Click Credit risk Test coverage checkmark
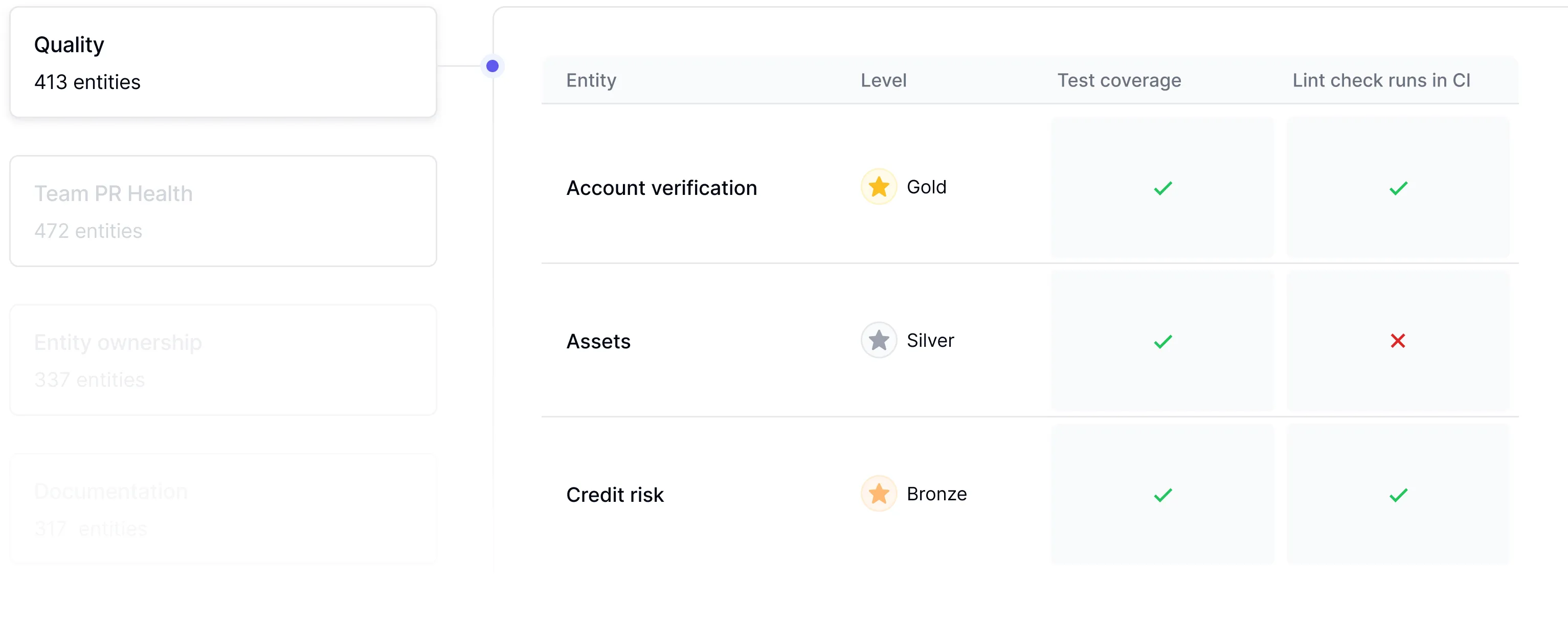 tap(1162, 495)
